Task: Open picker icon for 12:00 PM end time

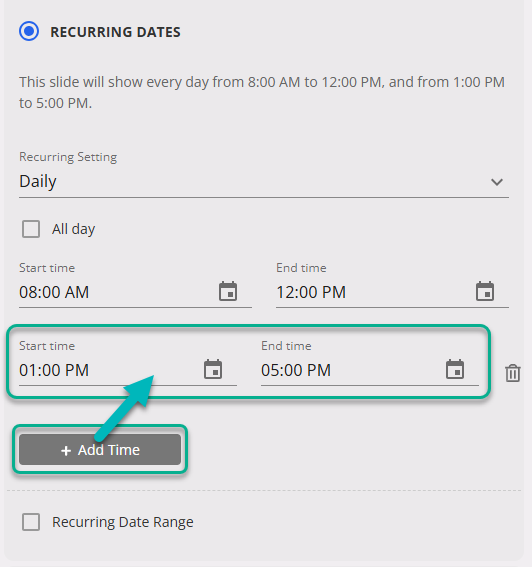Action: click(485, 291)
